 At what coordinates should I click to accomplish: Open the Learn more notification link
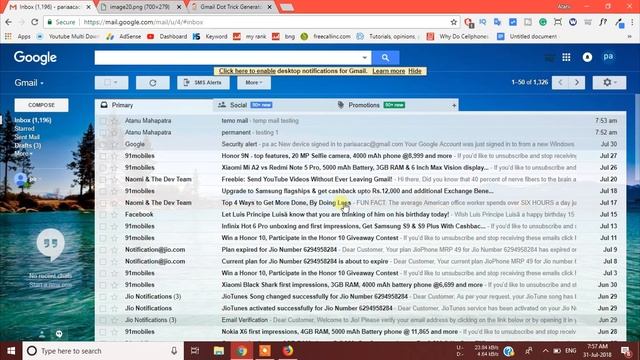point(388,71)
